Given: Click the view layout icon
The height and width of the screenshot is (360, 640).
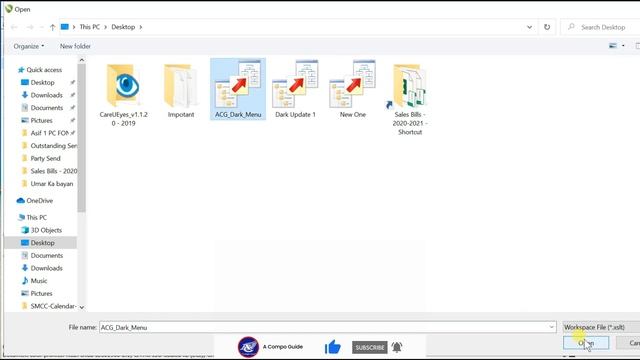Looking at the screenshot, I should [x=613, y=46].
